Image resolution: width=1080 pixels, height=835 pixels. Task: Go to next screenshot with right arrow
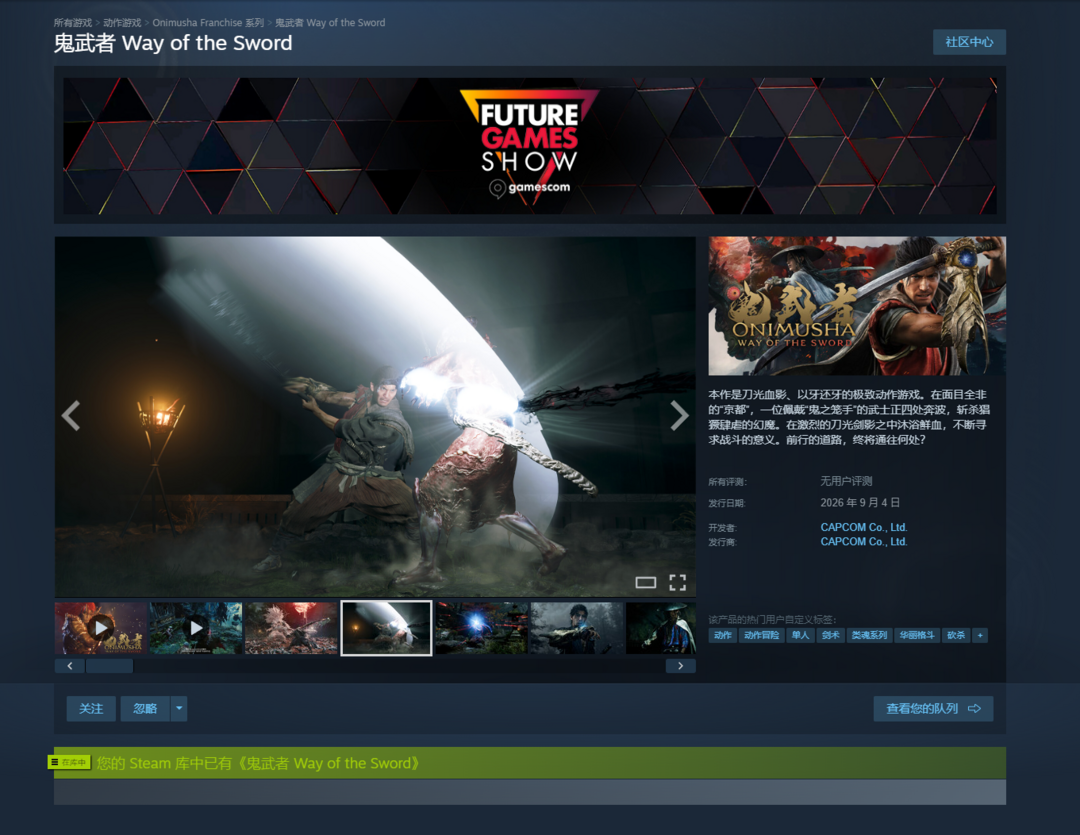[x=679, y=415]
